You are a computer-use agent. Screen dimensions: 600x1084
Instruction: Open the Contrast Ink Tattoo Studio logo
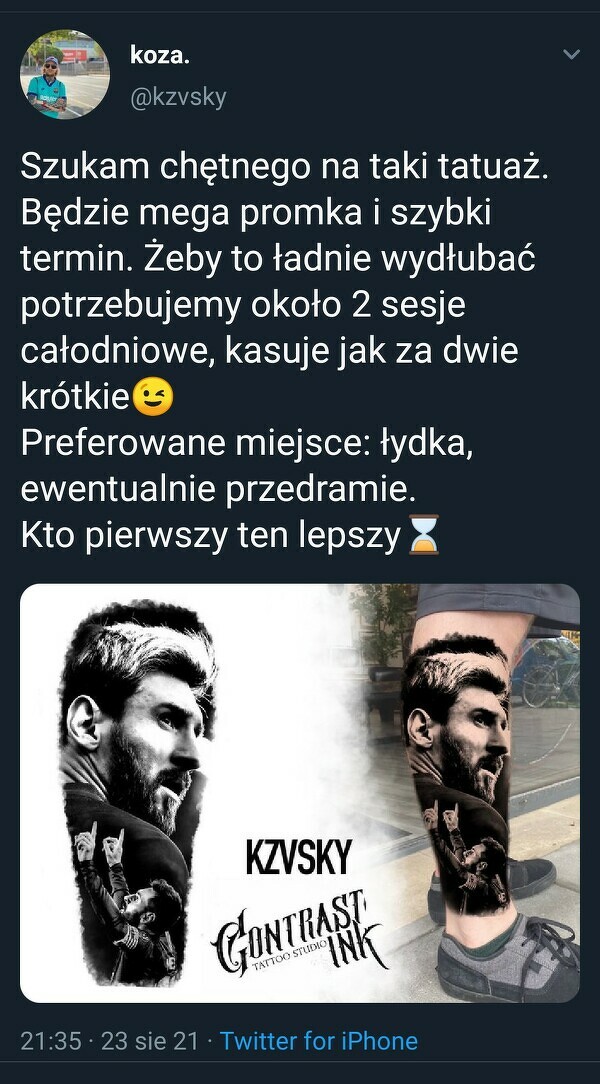(x=300, y=931)
